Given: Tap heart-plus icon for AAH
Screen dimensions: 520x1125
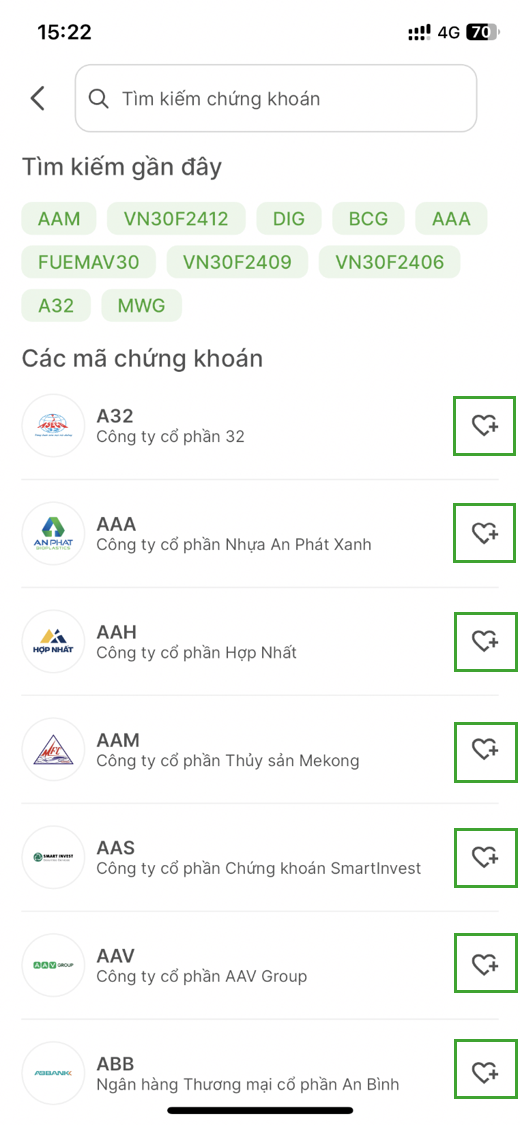Looking at the screenshot, I should pyautogui.click(x=485, y=641).
